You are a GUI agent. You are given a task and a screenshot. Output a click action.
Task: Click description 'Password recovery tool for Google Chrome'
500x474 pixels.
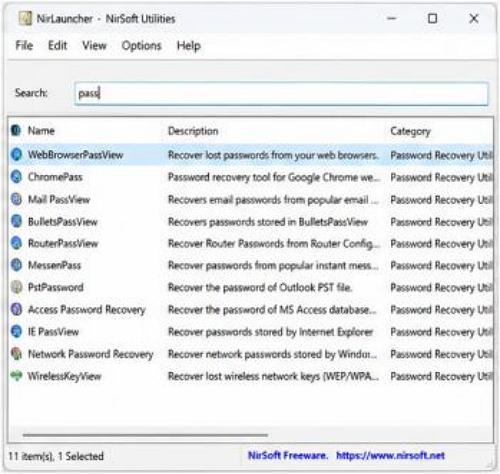tap(274, 177)
